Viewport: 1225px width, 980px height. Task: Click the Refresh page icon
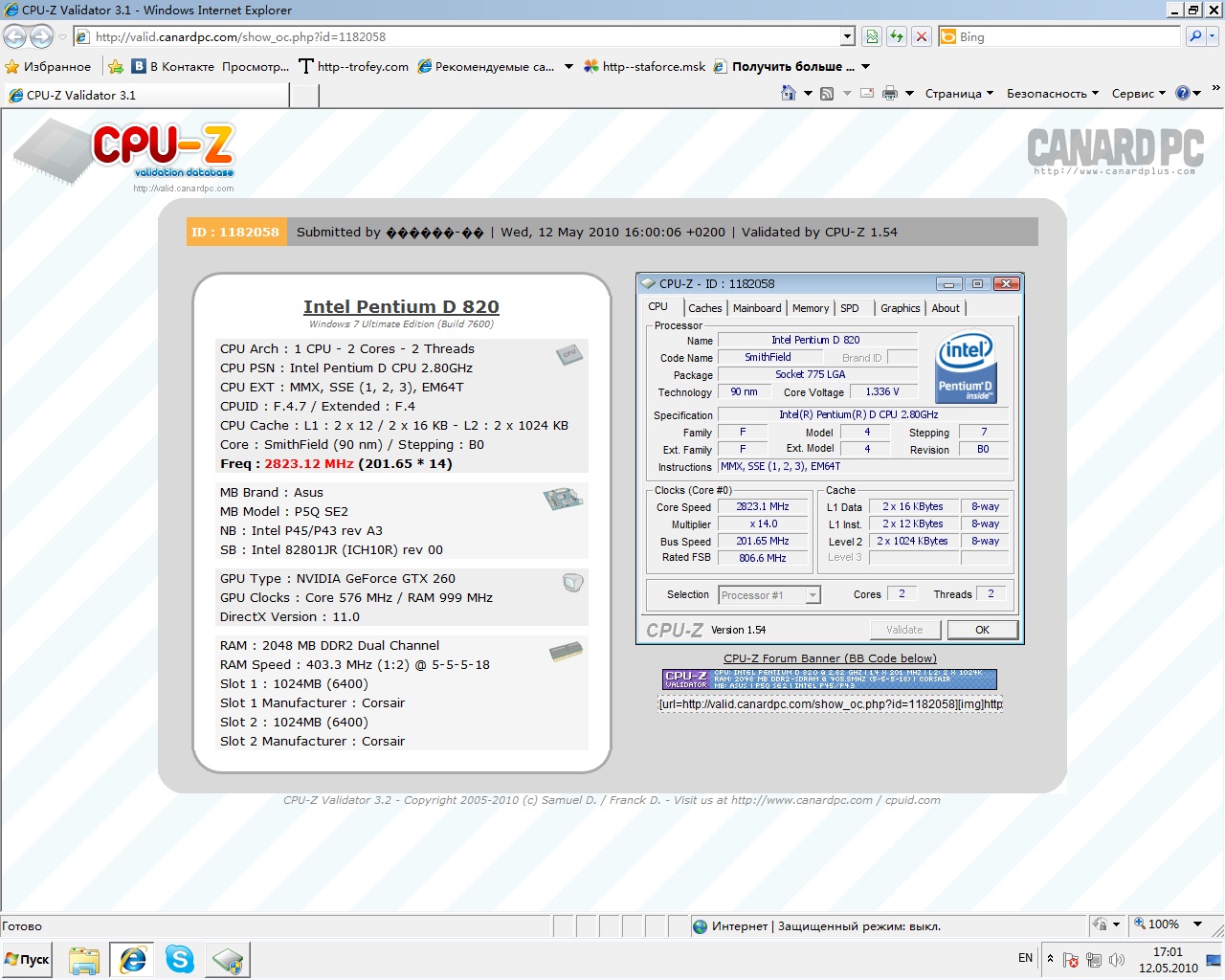point(897,36)
